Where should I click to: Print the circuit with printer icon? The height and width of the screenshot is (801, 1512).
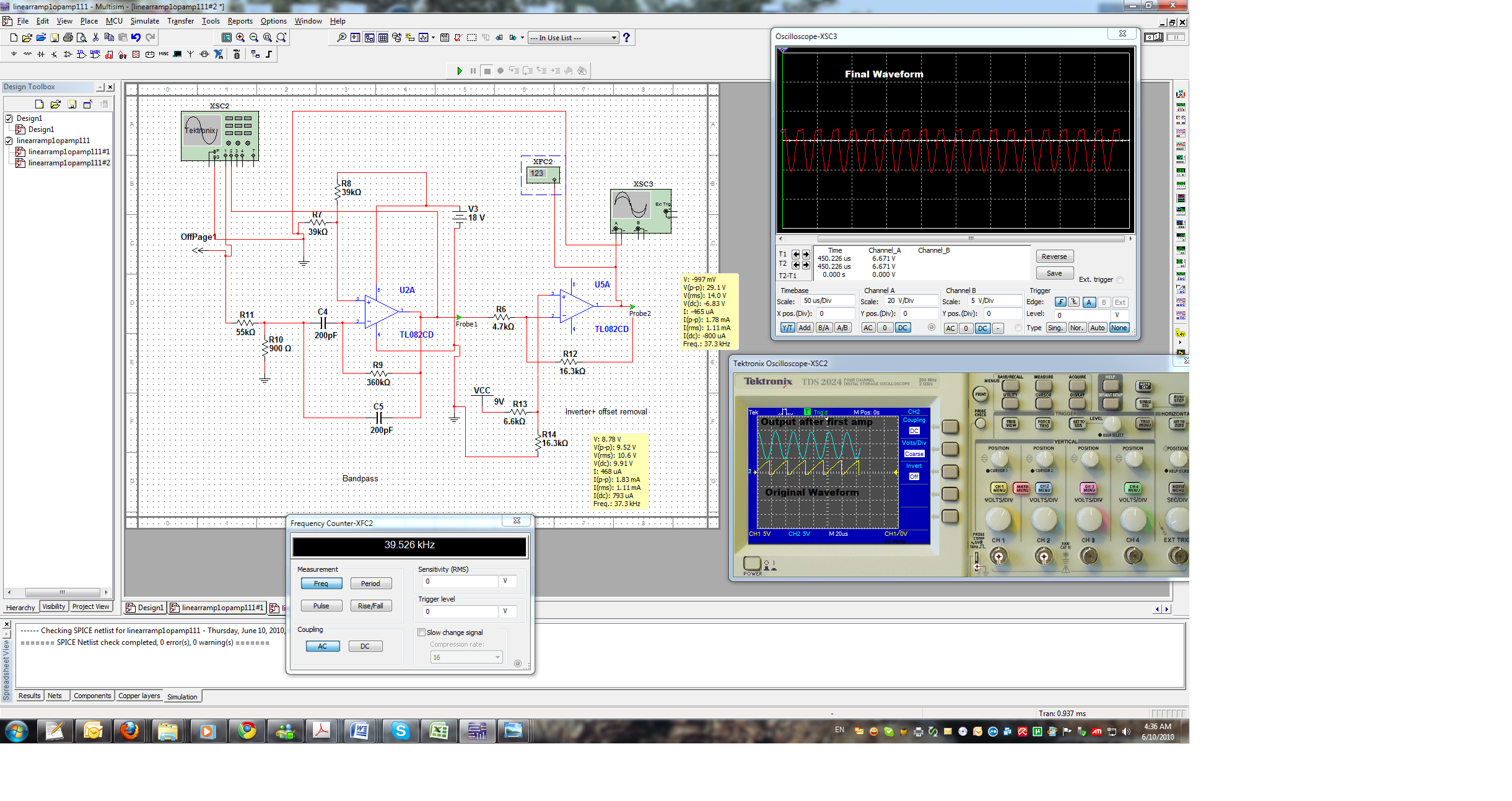[x=68, y=38]
